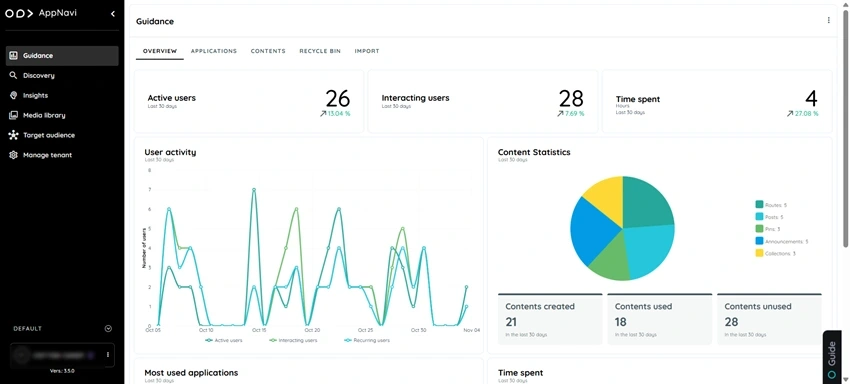Open the Guidance panel three-dot menu
850x384 pixels.
click(828, 21)
